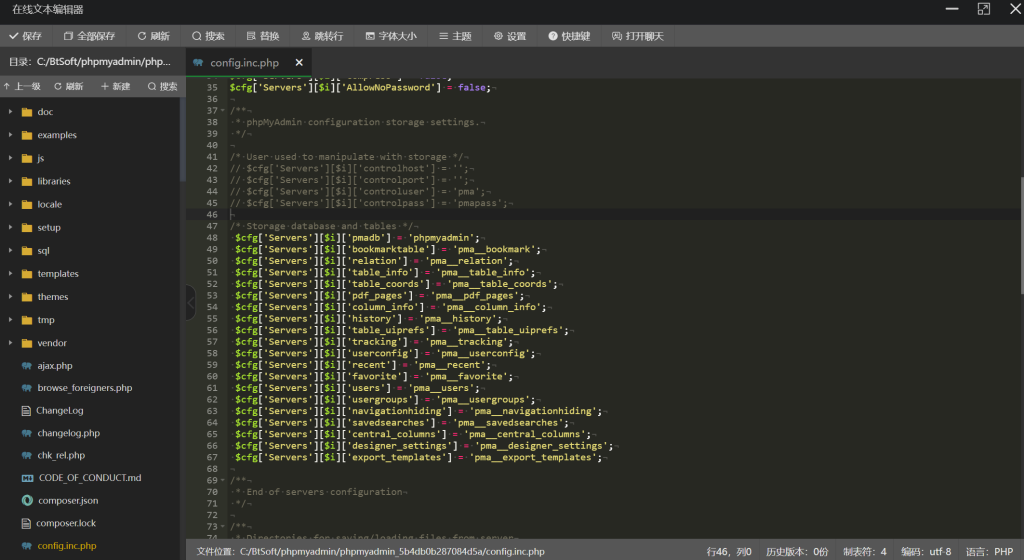The height and width of the screenshot is (560, 1024).
Task: Open the 字体大小 (Font size) option
Action: 391,36
